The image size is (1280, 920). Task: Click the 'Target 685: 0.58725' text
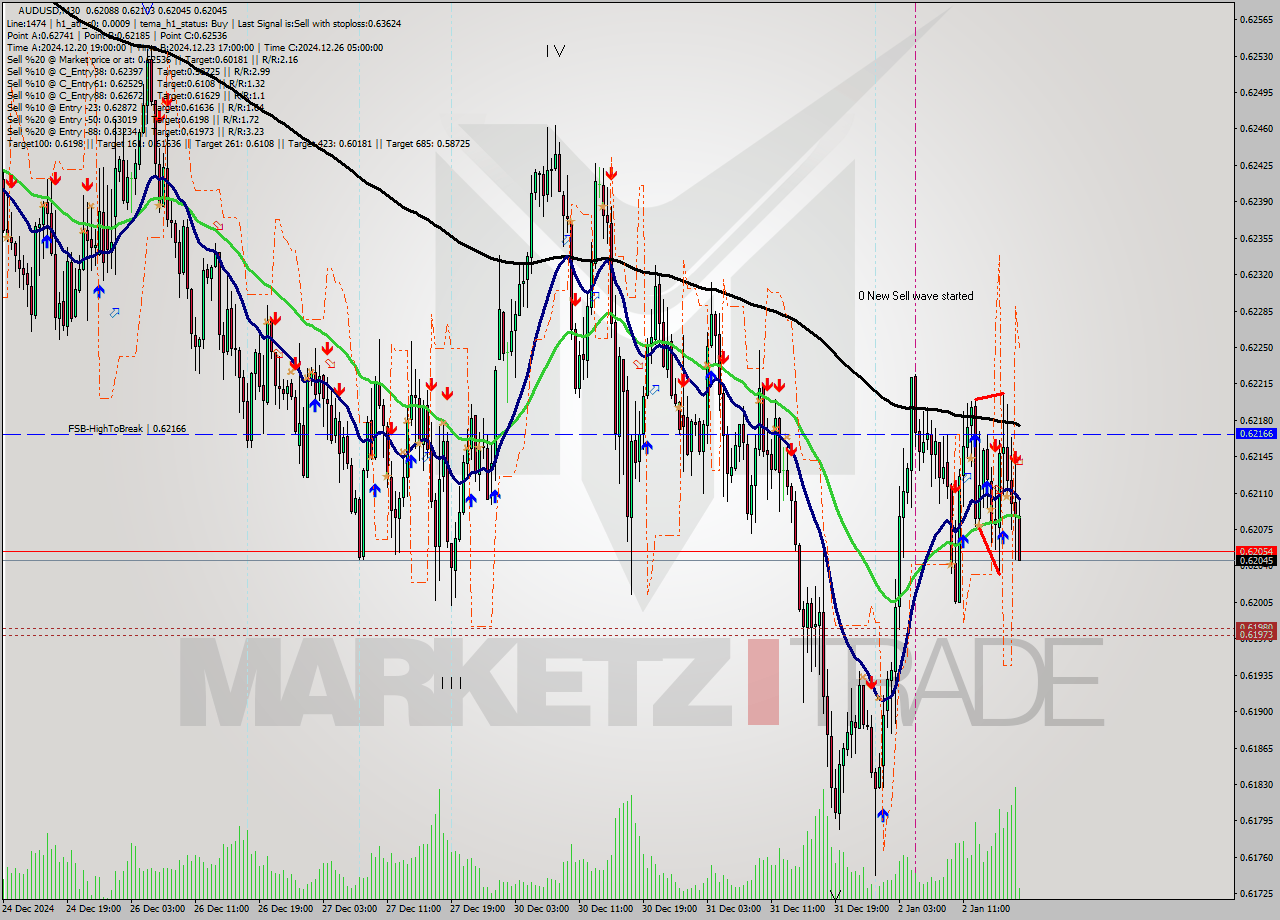coord(428,143)
